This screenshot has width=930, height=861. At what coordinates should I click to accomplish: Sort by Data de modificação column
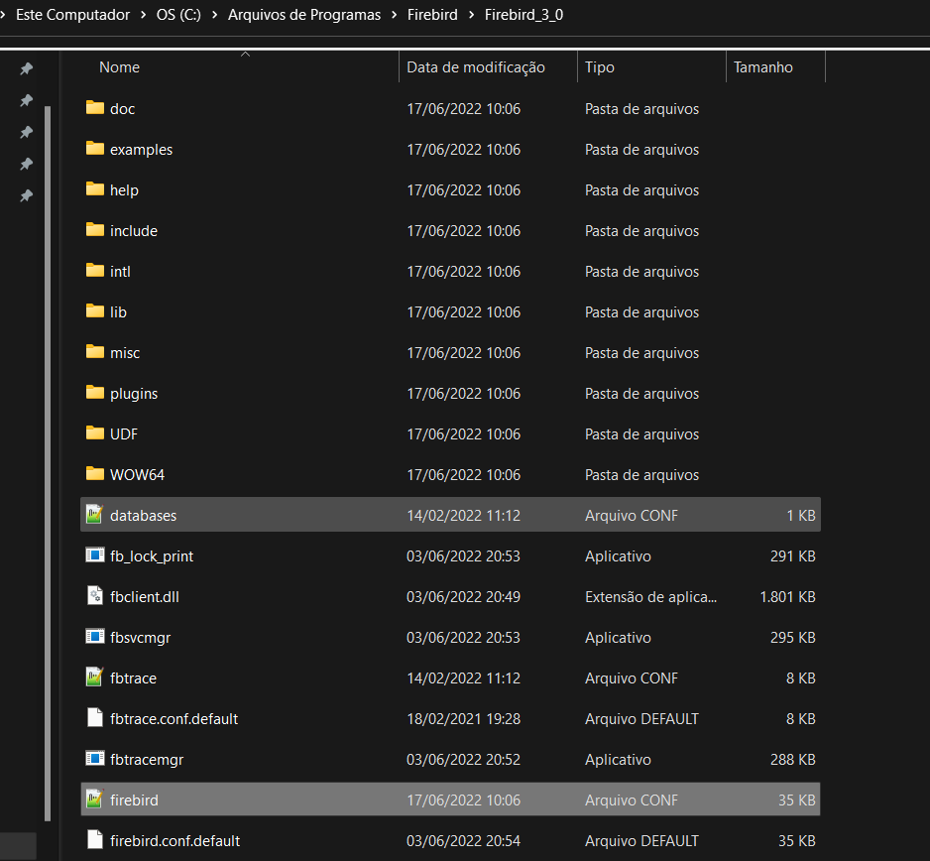pos(476,67)
